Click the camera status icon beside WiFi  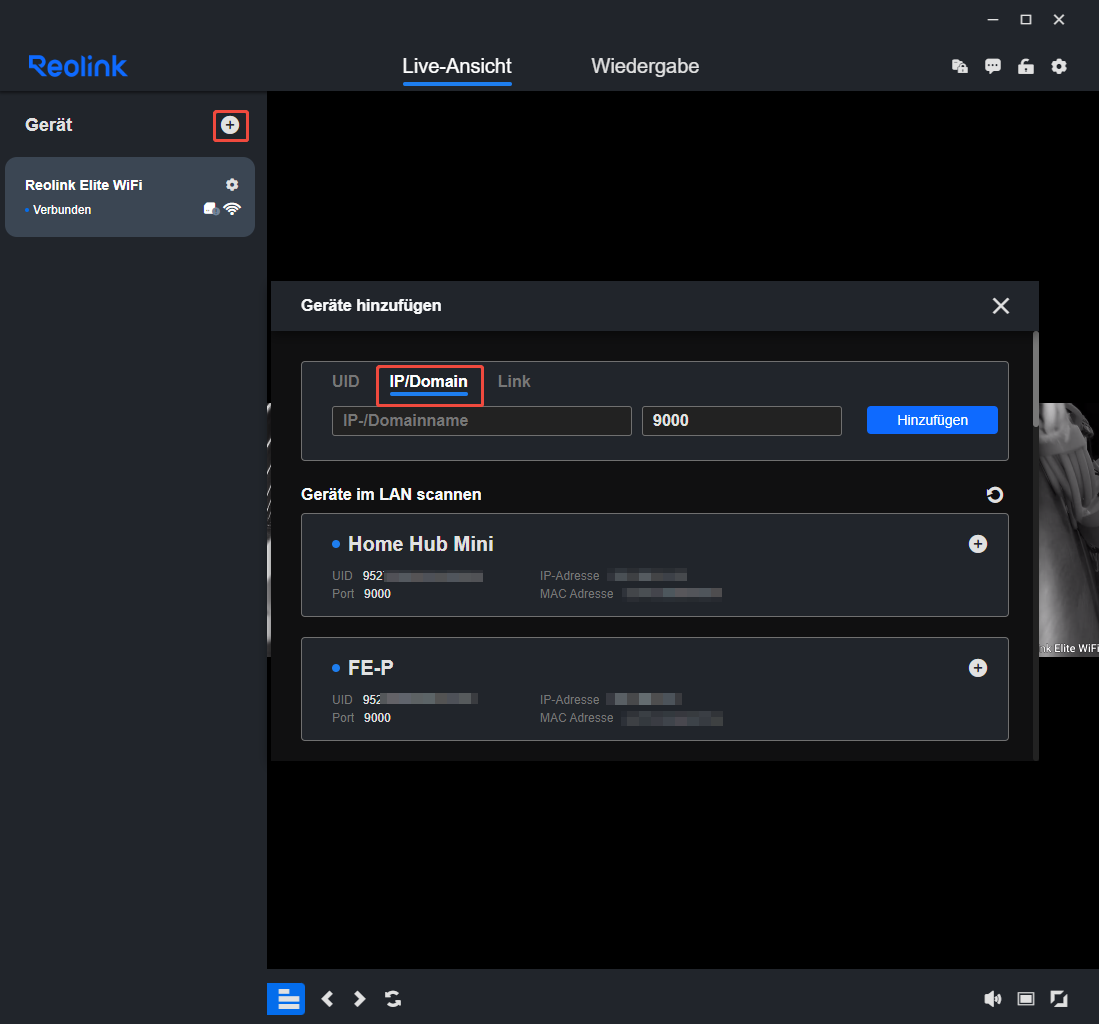coord(211,209)
